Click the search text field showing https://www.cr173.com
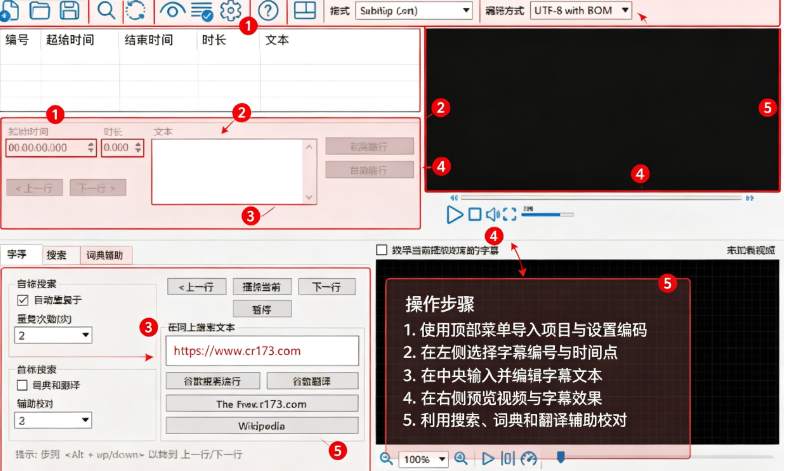Viewport: 789px width, 471px height. (262, 351)
